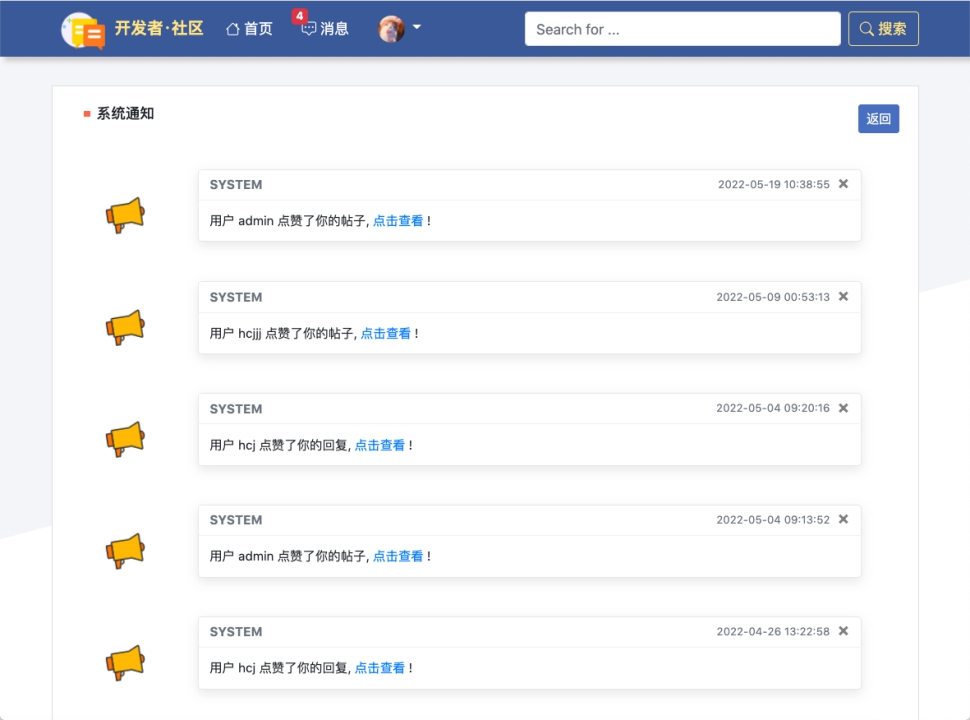Click timestamp 2022-05-09 00:53:13
Image resolution: width=970 pixels, height=720 pixels.
(x=773, y=297)
